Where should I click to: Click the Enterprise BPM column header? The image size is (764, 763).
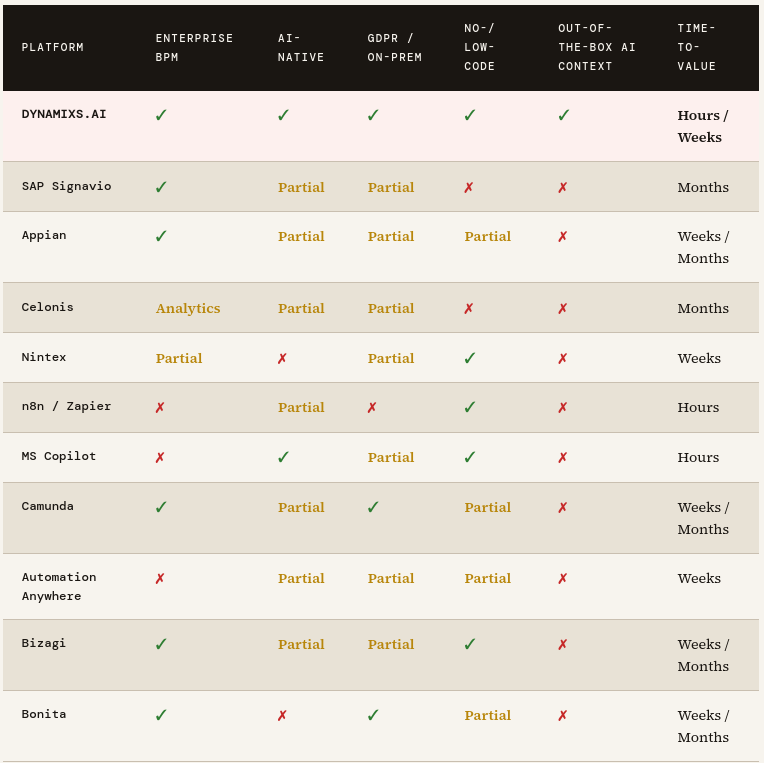pyautogui.click(x=194, y=47)
